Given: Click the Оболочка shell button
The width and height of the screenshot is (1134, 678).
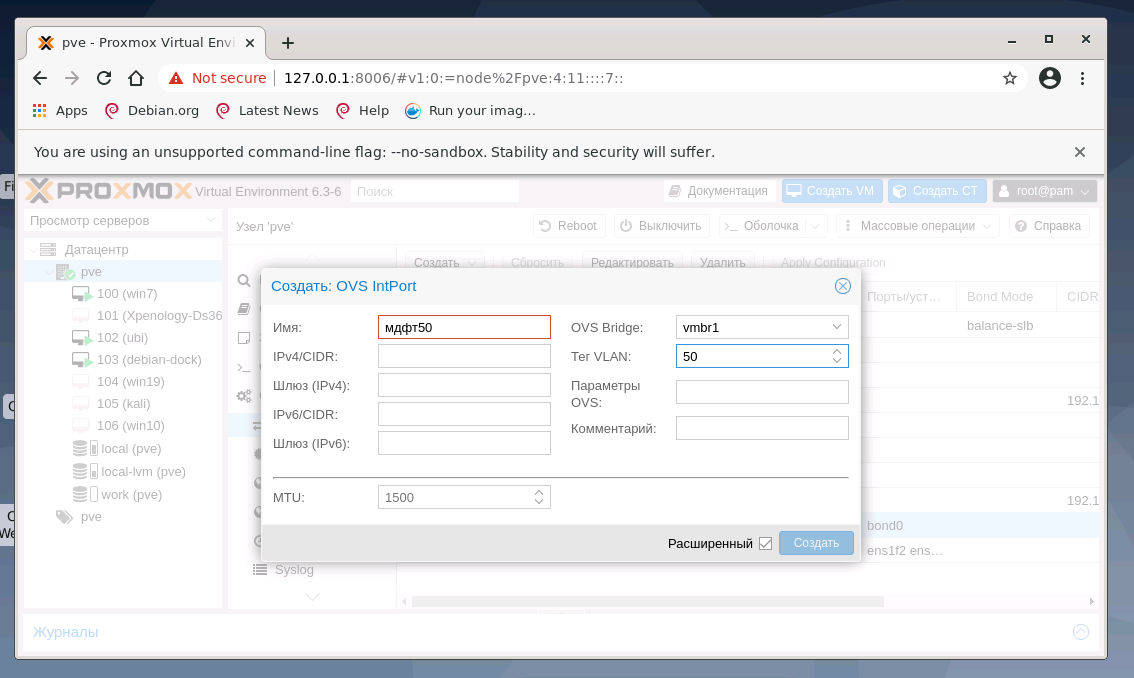Looking at the screenshot, I should pos(762,226).
